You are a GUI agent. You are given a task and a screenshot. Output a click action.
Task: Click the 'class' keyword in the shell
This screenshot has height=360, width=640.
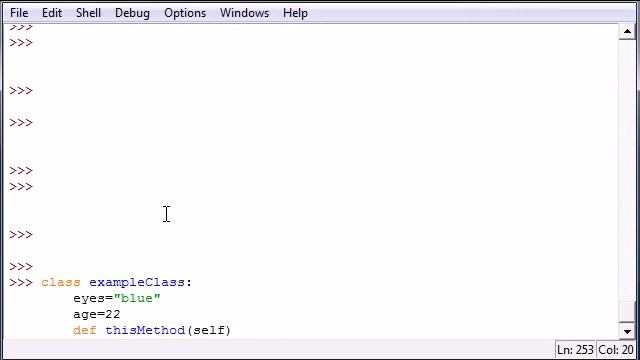click(x=61, y=282)
